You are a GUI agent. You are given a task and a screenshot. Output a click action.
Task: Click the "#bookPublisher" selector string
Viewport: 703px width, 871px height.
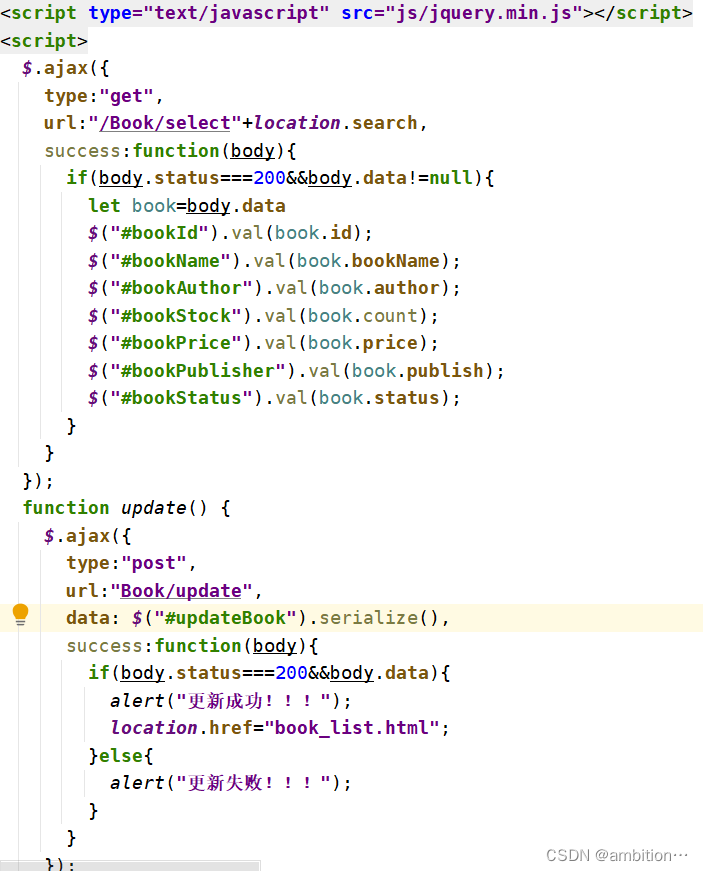coord(198,371)
